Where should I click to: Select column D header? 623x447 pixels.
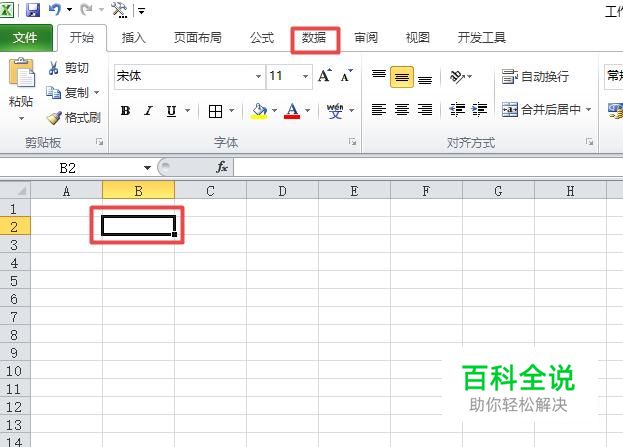282,191
